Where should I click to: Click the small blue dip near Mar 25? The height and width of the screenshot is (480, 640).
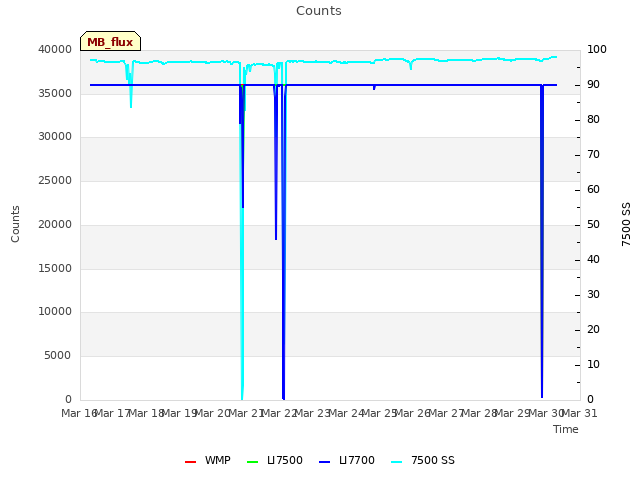[374, 87]
